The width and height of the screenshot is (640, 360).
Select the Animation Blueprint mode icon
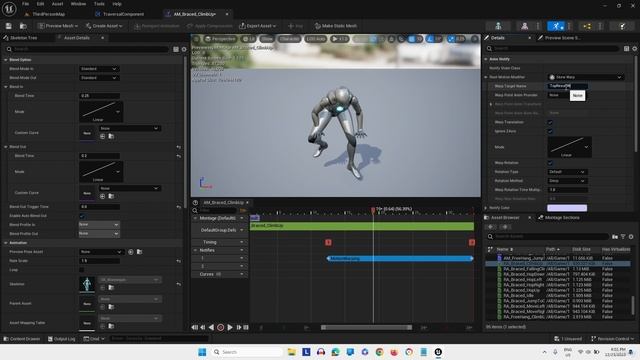pos(587,26)
